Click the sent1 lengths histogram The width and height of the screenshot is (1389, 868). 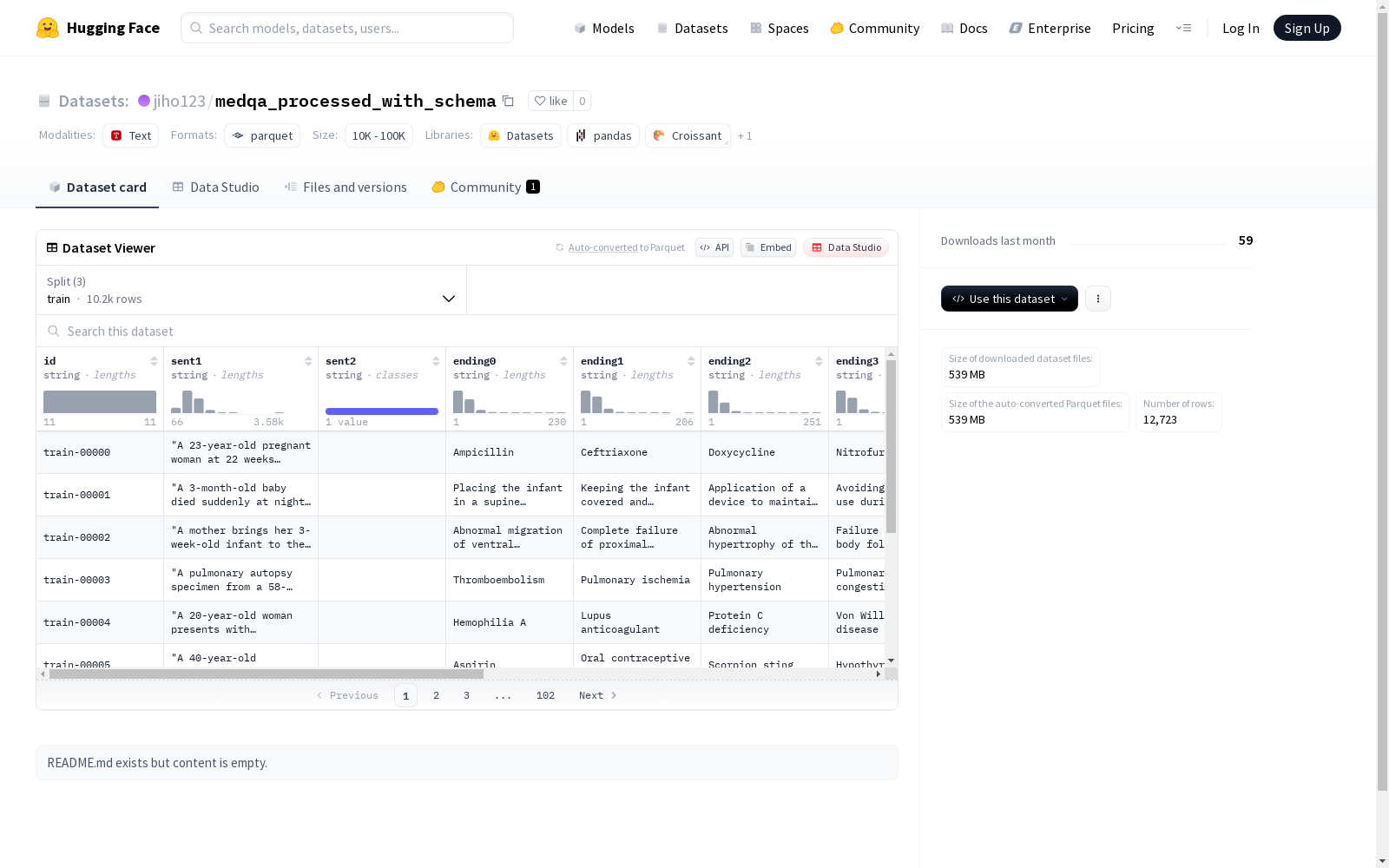point(227,402)
